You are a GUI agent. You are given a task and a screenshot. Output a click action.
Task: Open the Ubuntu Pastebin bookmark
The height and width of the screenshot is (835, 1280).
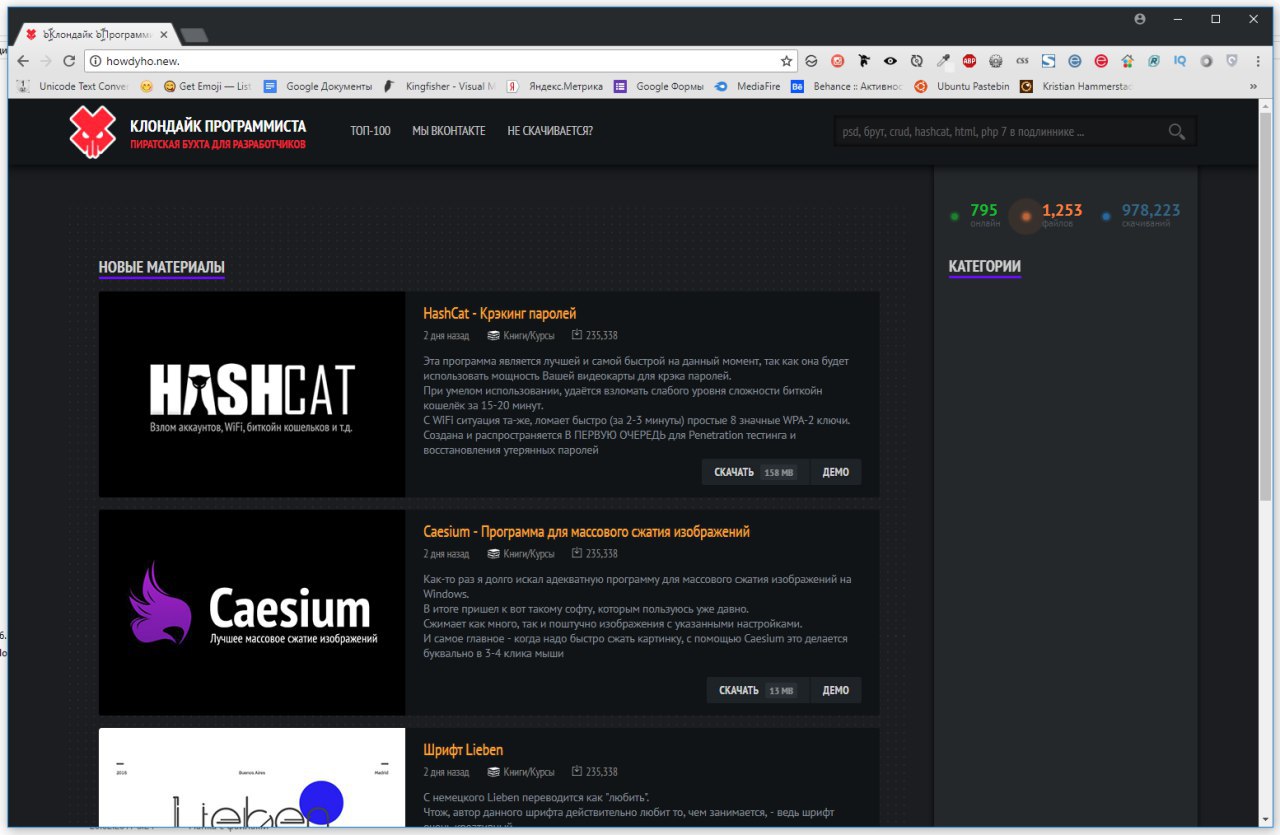pyautogui.click(x=962, y=87)
